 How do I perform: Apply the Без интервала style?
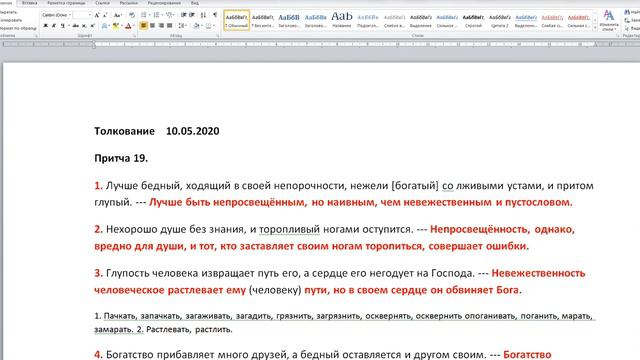(263, 20)
